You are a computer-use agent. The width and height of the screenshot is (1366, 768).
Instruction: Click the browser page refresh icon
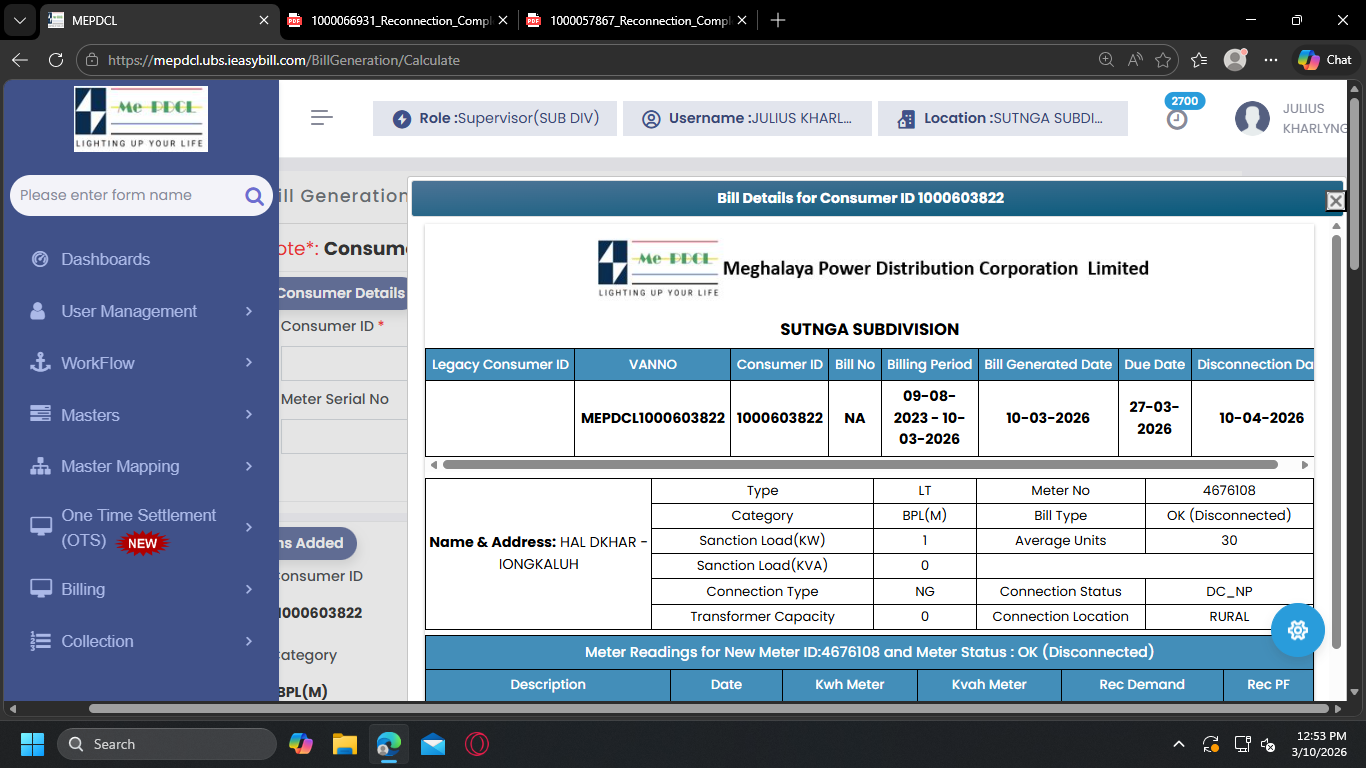coord(56,60)
